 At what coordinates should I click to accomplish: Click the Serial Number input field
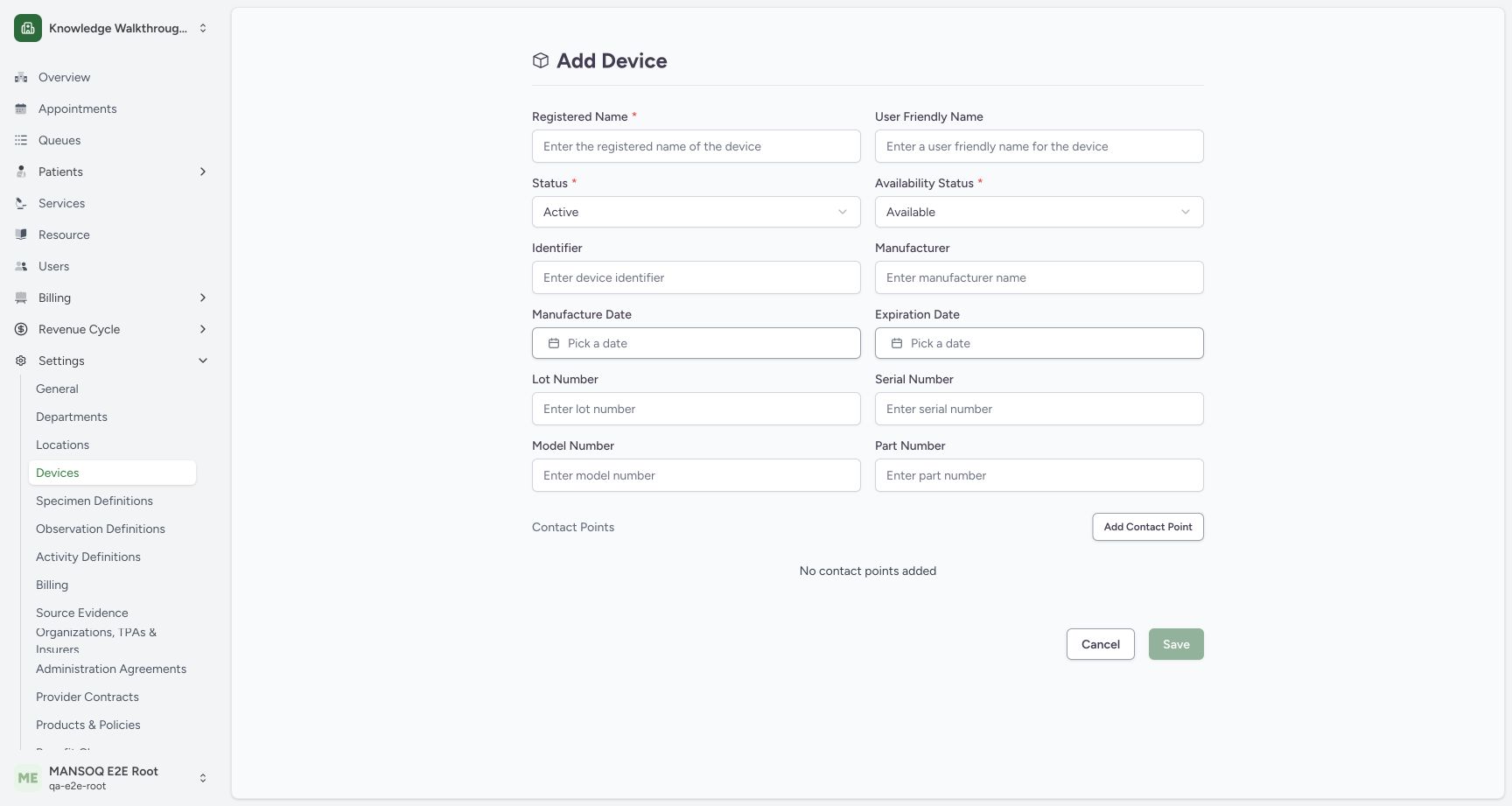(1039, 409)
